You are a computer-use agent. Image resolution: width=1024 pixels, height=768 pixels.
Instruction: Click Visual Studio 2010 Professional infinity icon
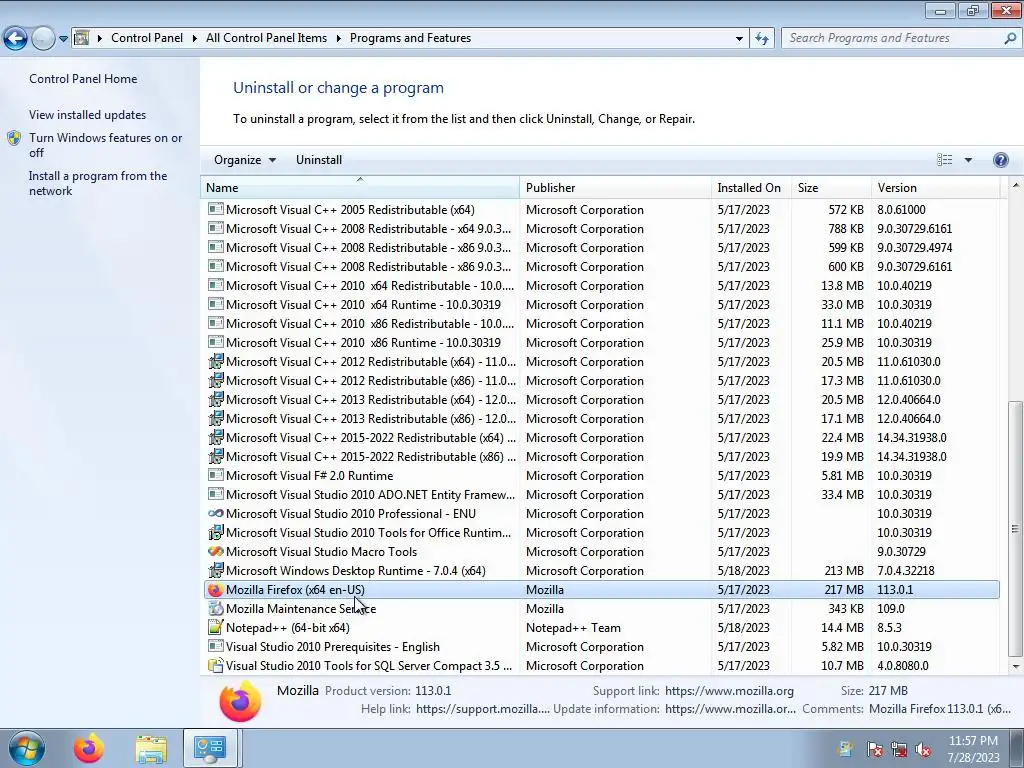point(216,513)
